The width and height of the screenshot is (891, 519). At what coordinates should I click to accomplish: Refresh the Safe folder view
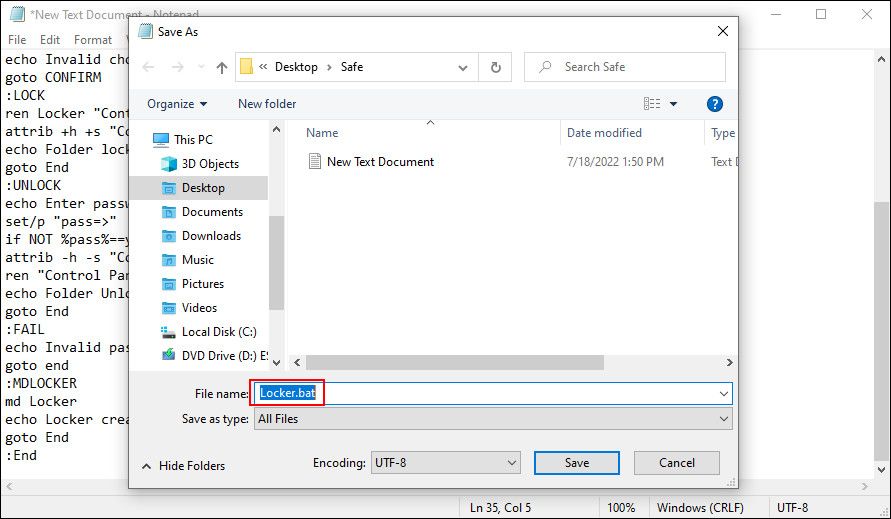tap(496, 67)
